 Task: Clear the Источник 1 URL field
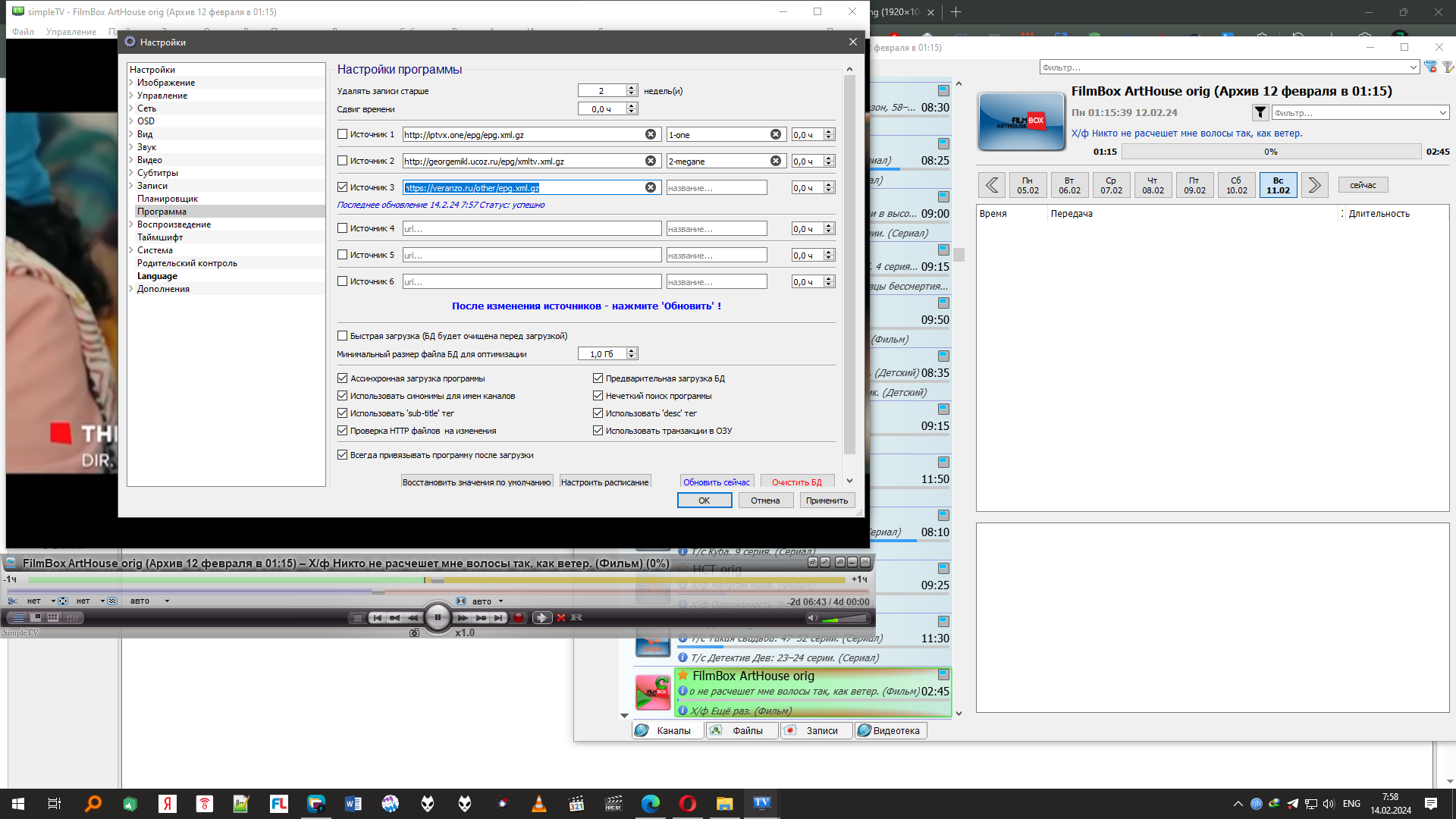click(x=651, y=134)
